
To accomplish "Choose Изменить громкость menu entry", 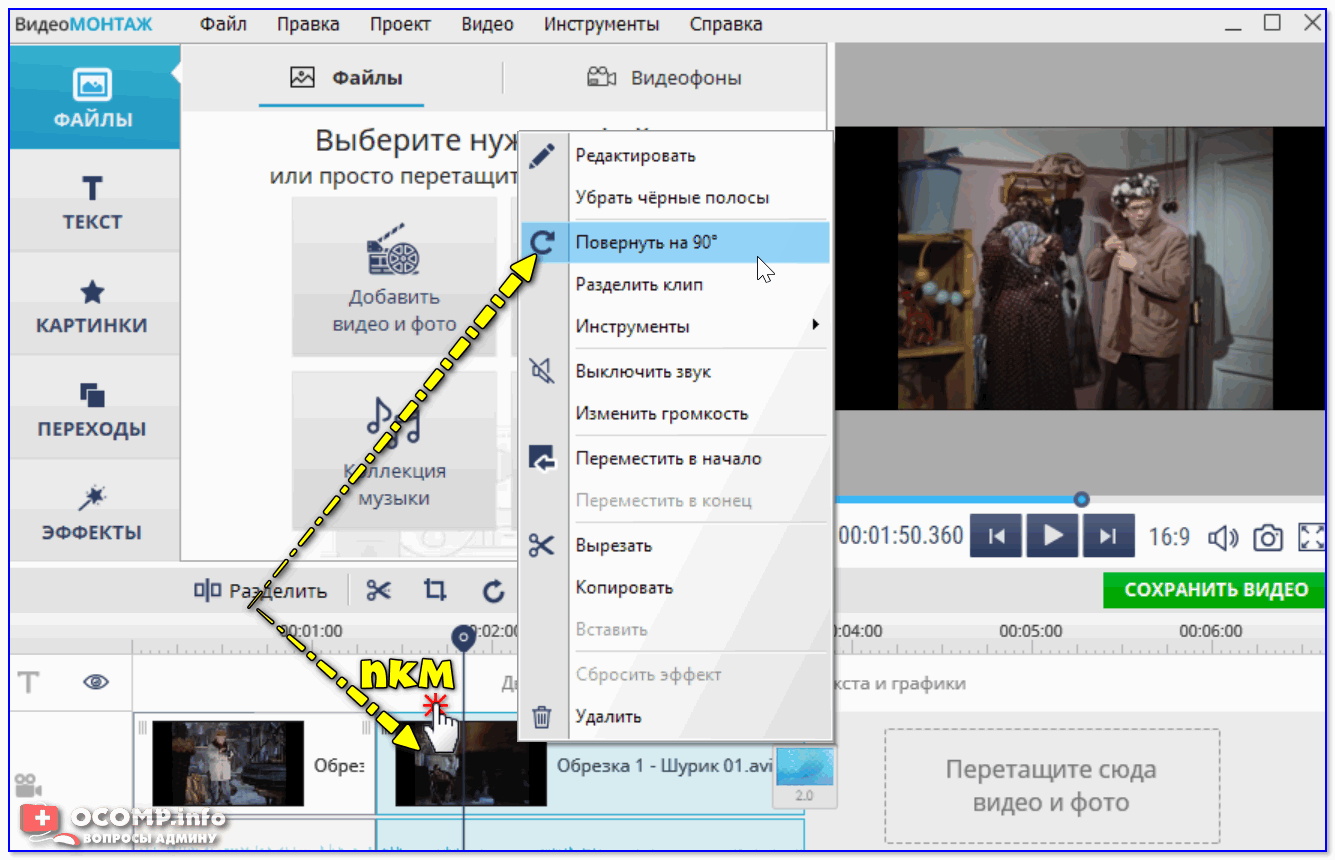I will click(661, 414).
